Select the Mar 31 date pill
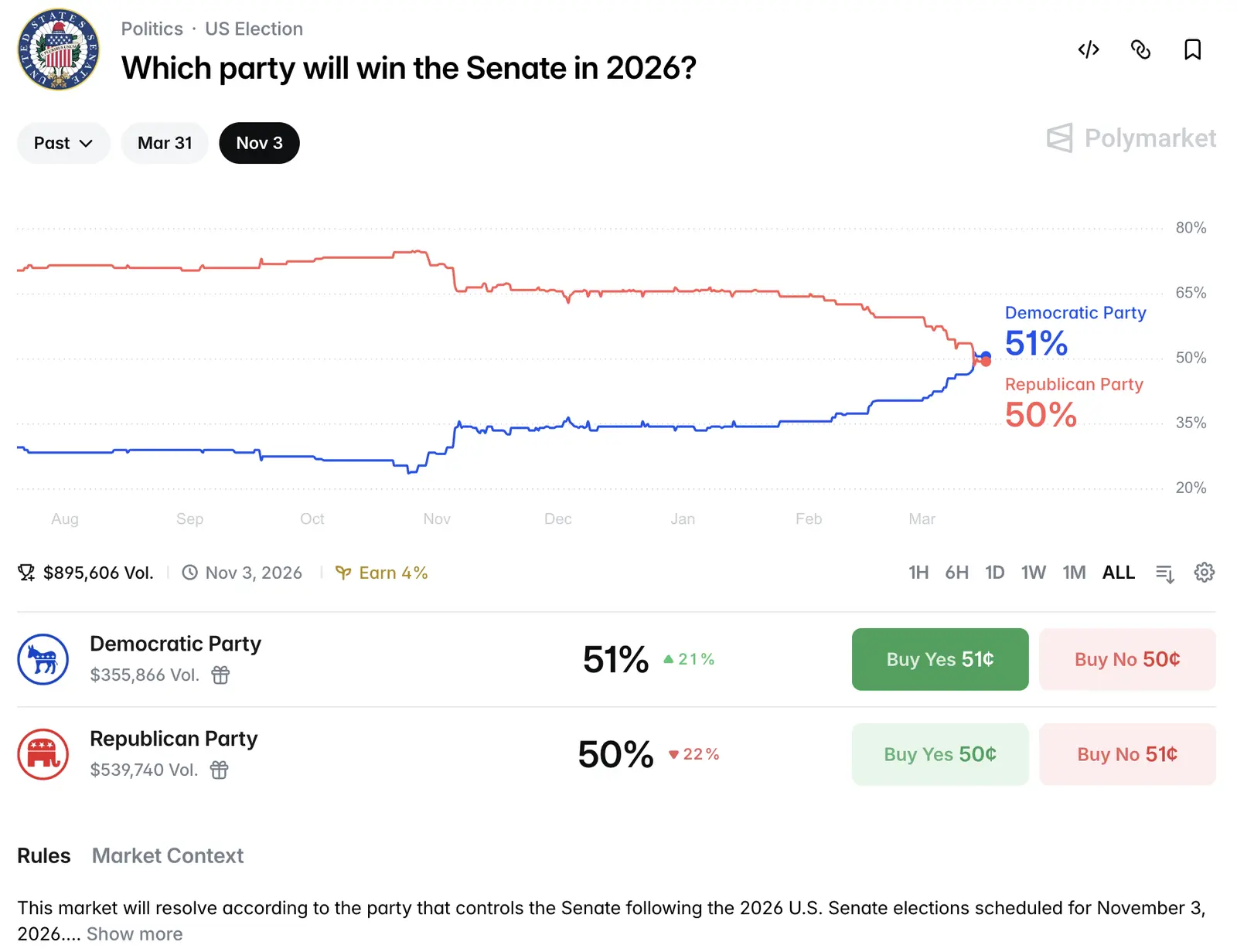 pyautogui.click(x=165, y=143)
